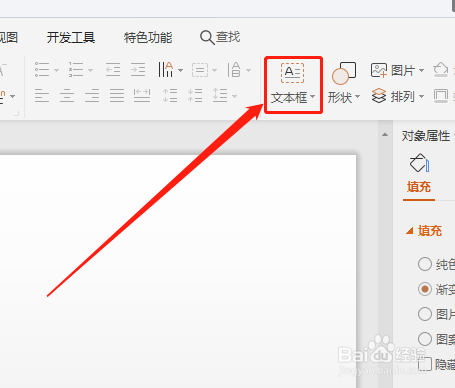The image size is (455, 388).
Task: Click the bulleted list icon
Action: coord(42,70)
